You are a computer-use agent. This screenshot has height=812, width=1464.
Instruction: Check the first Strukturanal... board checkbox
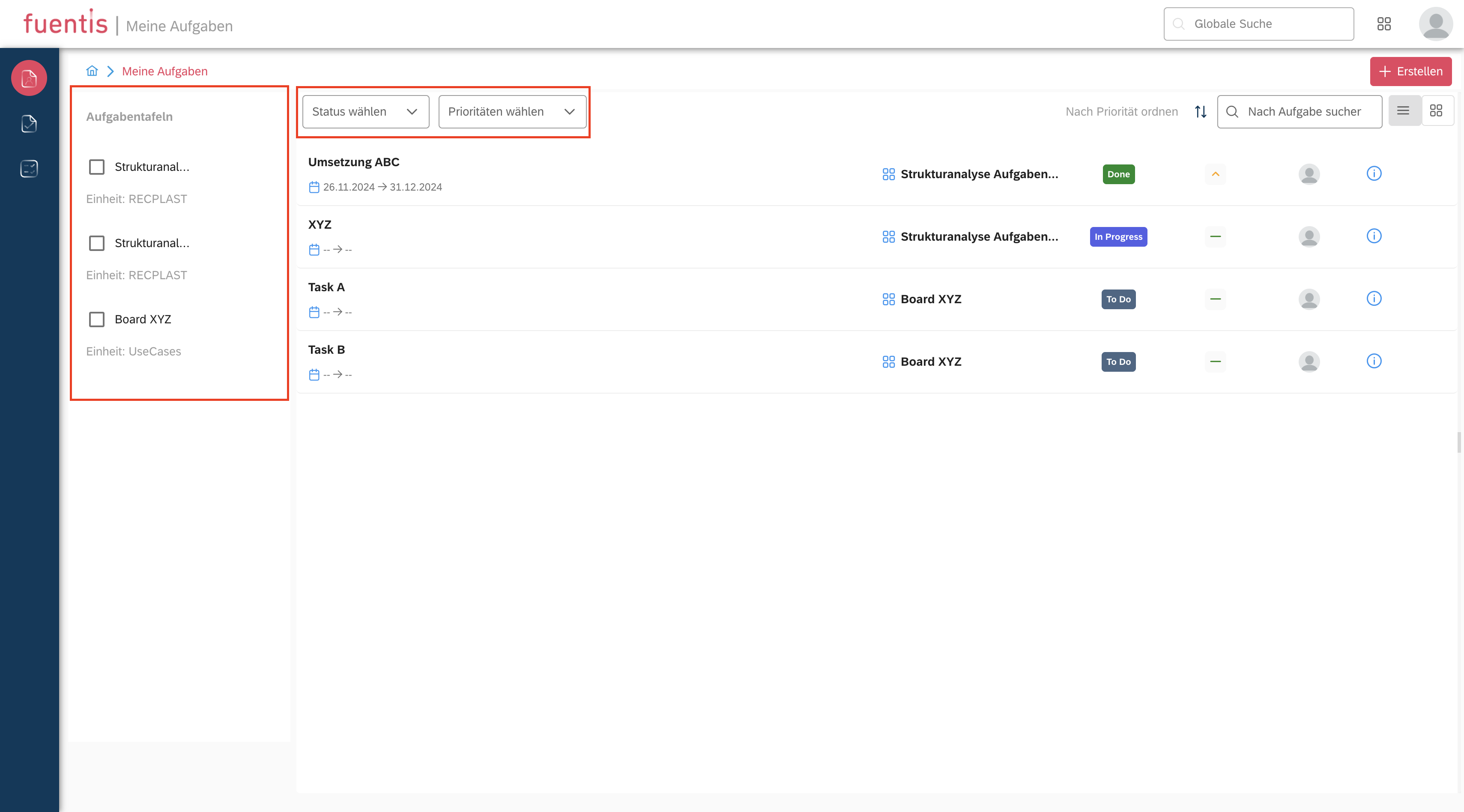97,167
